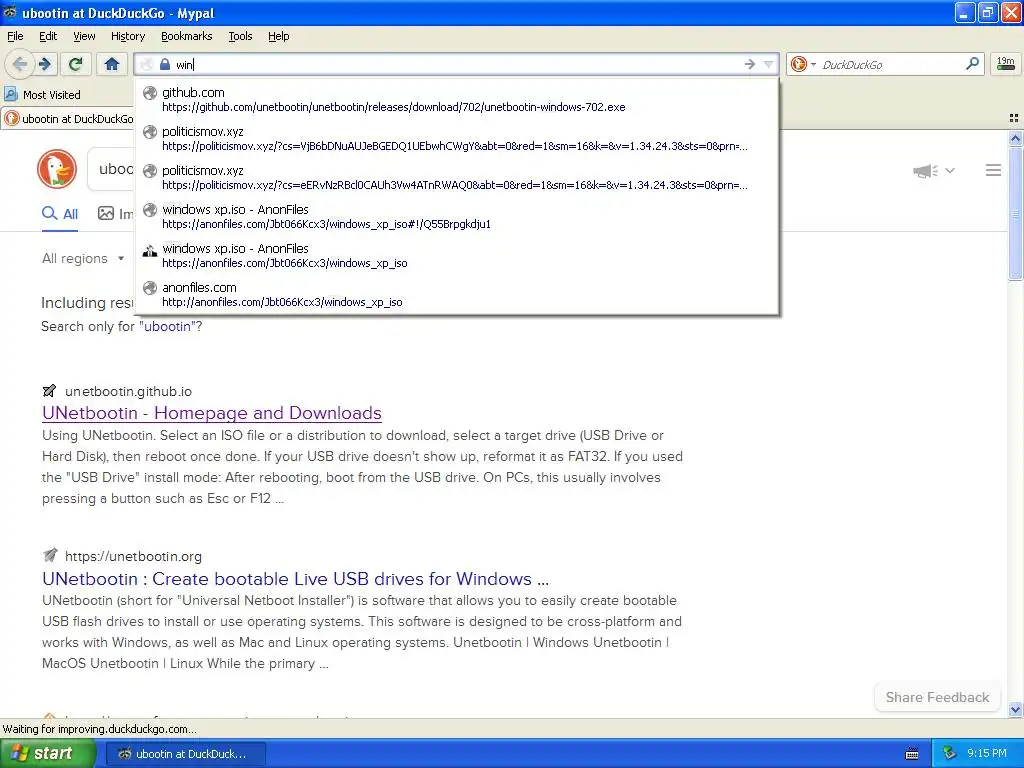Click the unetbootin.org favicon
Screen dimensions: 1024x768
(50, 556)
